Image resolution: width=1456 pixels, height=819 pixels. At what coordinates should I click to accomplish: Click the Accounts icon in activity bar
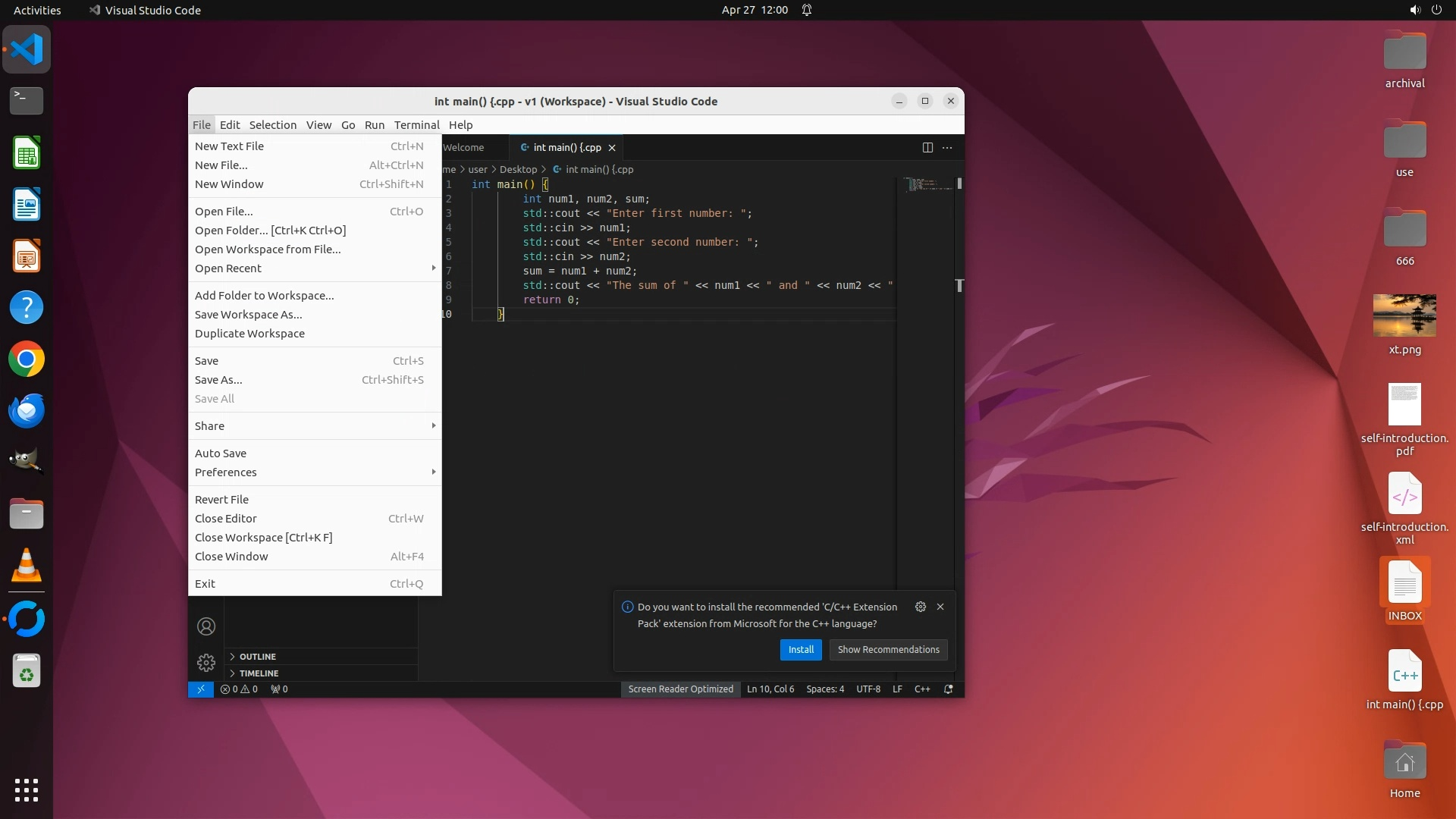coord(206,626)
